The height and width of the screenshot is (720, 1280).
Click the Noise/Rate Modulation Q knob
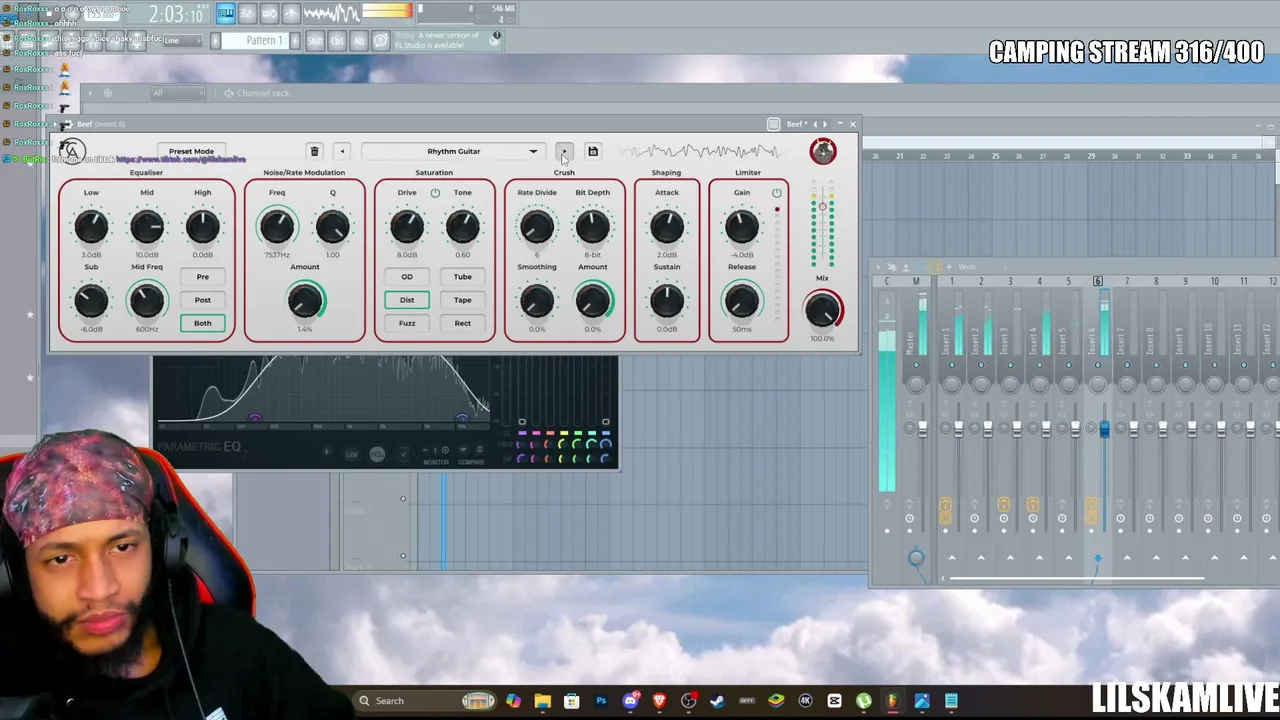point(333,227)
